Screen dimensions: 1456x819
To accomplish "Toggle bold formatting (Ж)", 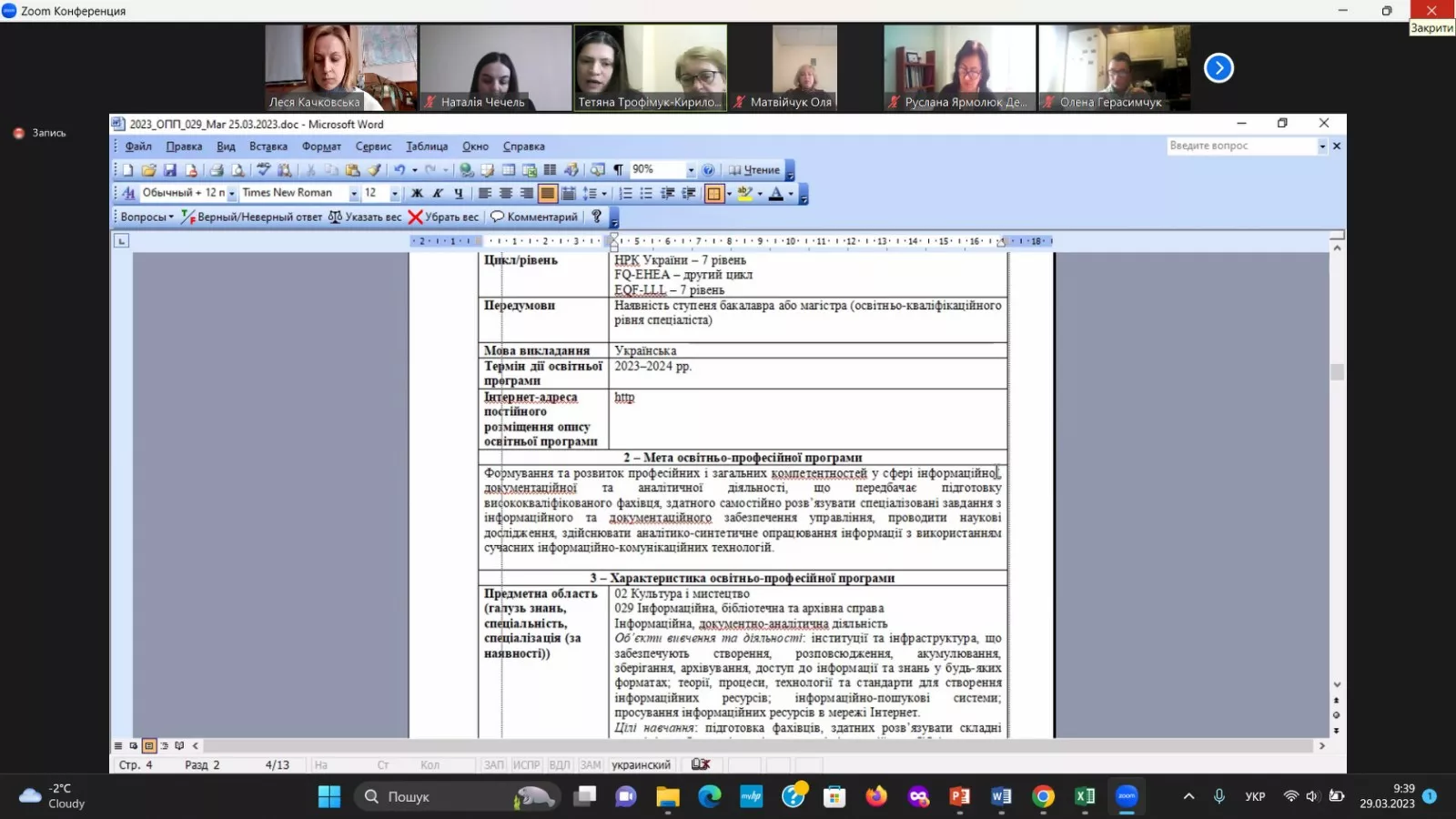I will [417, 194].
